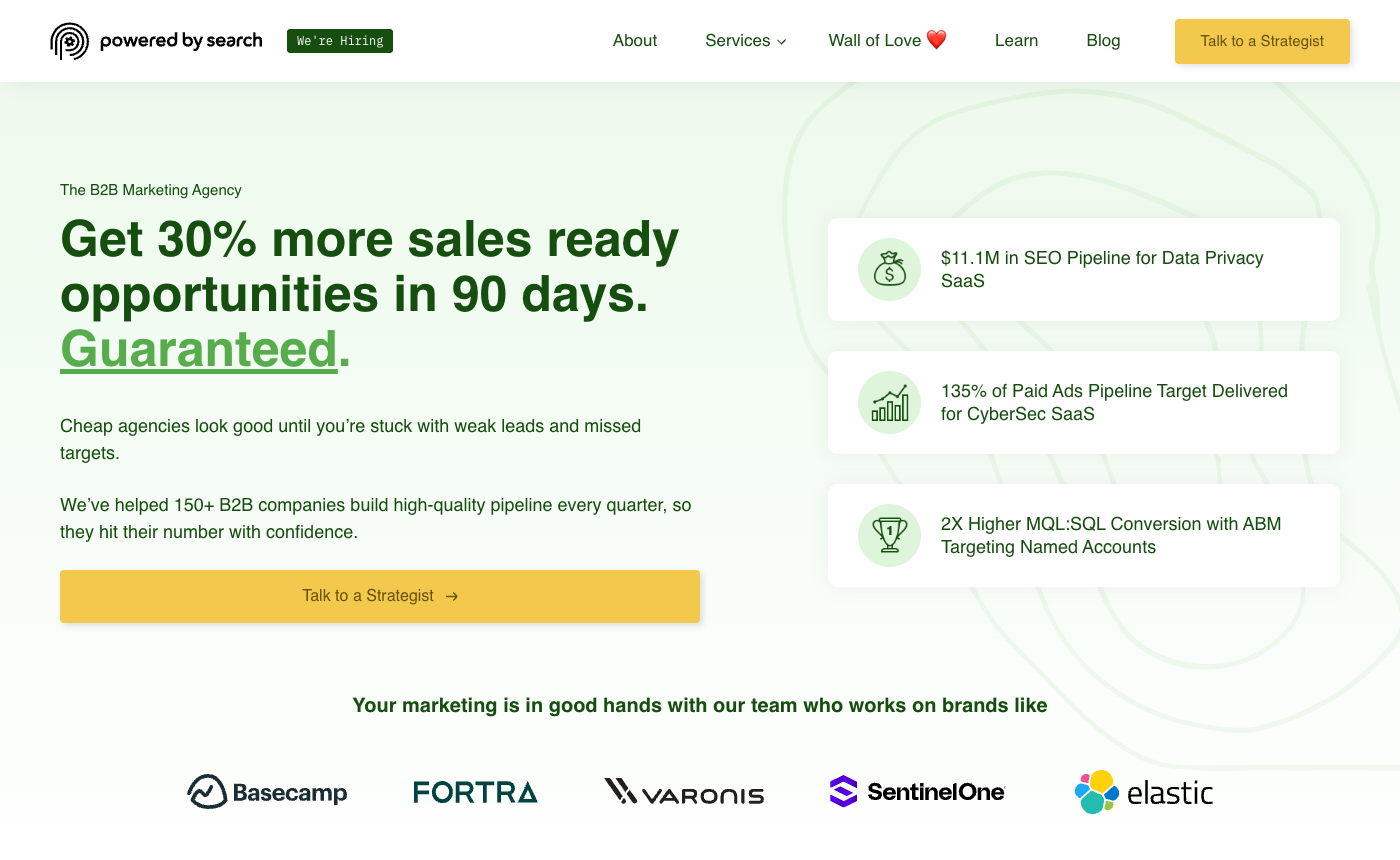Click the Elastic logo

tap(1144, 792)
